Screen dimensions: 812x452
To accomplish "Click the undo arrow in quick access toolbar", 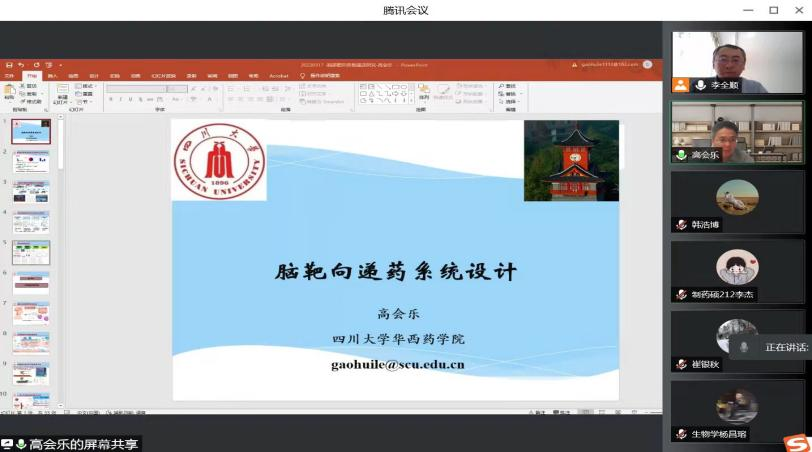I will 22,65.
